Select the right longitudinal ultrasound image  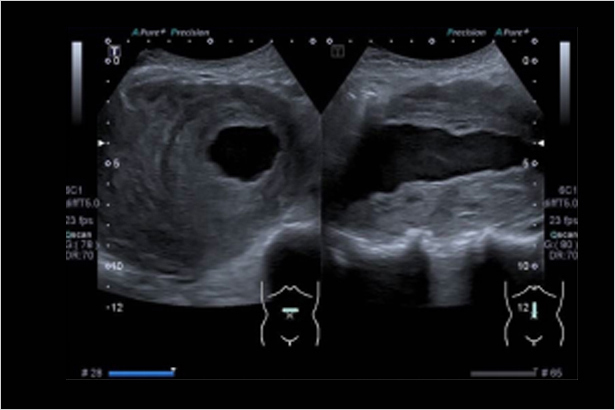pos(430,170)
